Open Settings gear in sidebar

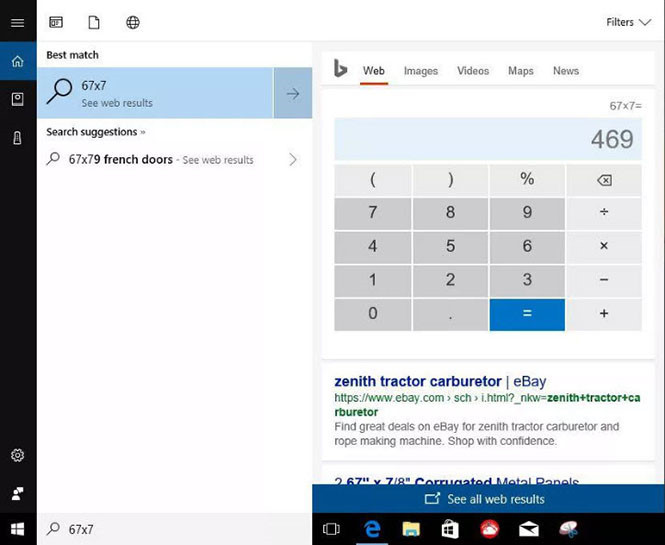[17, 455]
